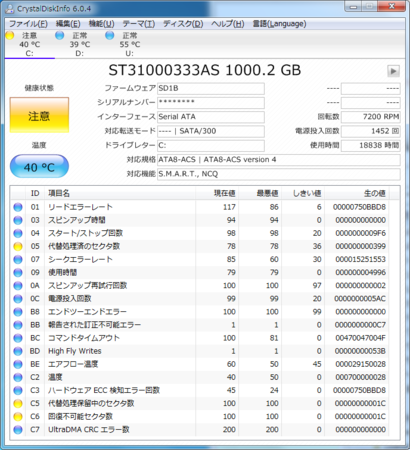Click the power on hours field 18838

pyautogui.click(x=371, y=146)
